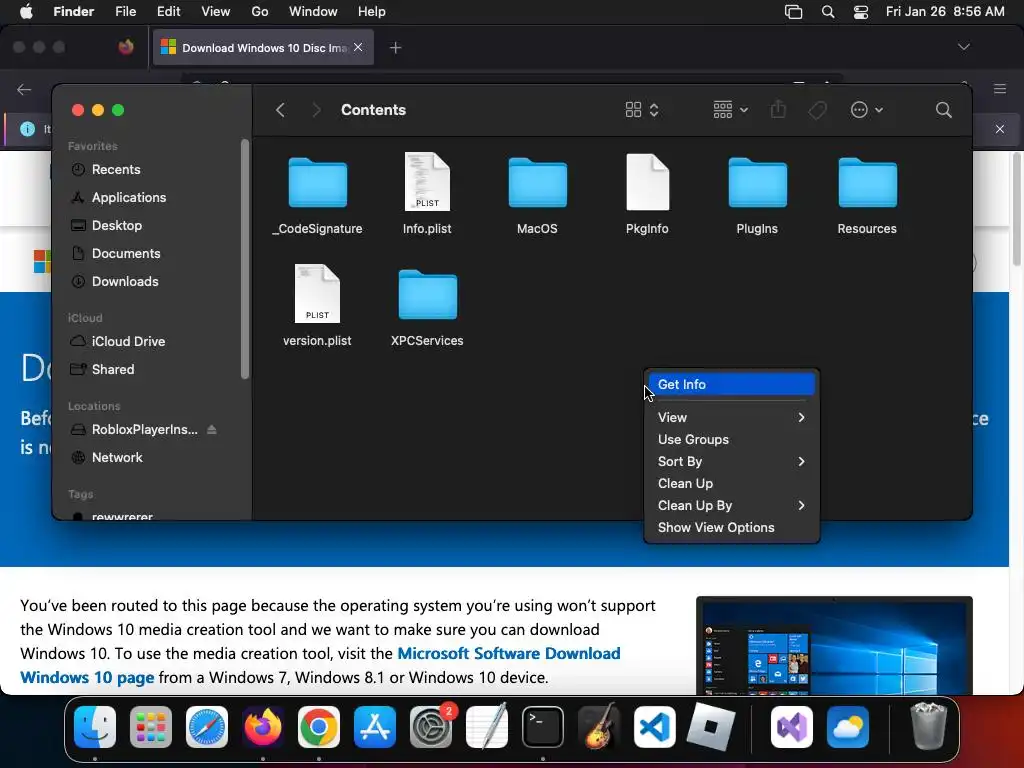Open Trash from the Dock
This screenshot has width=1024, height=768.
928,726
